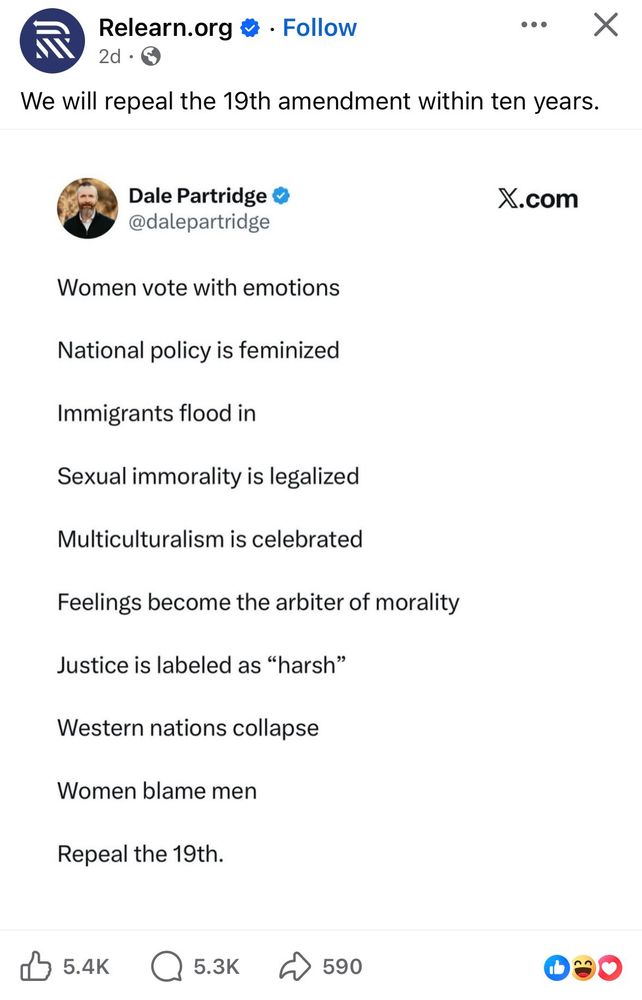Click the Dale Partridge name in the embedded post
Image resolution: width=642 pixels, height=1000 pixels.
tap(197, 195)
